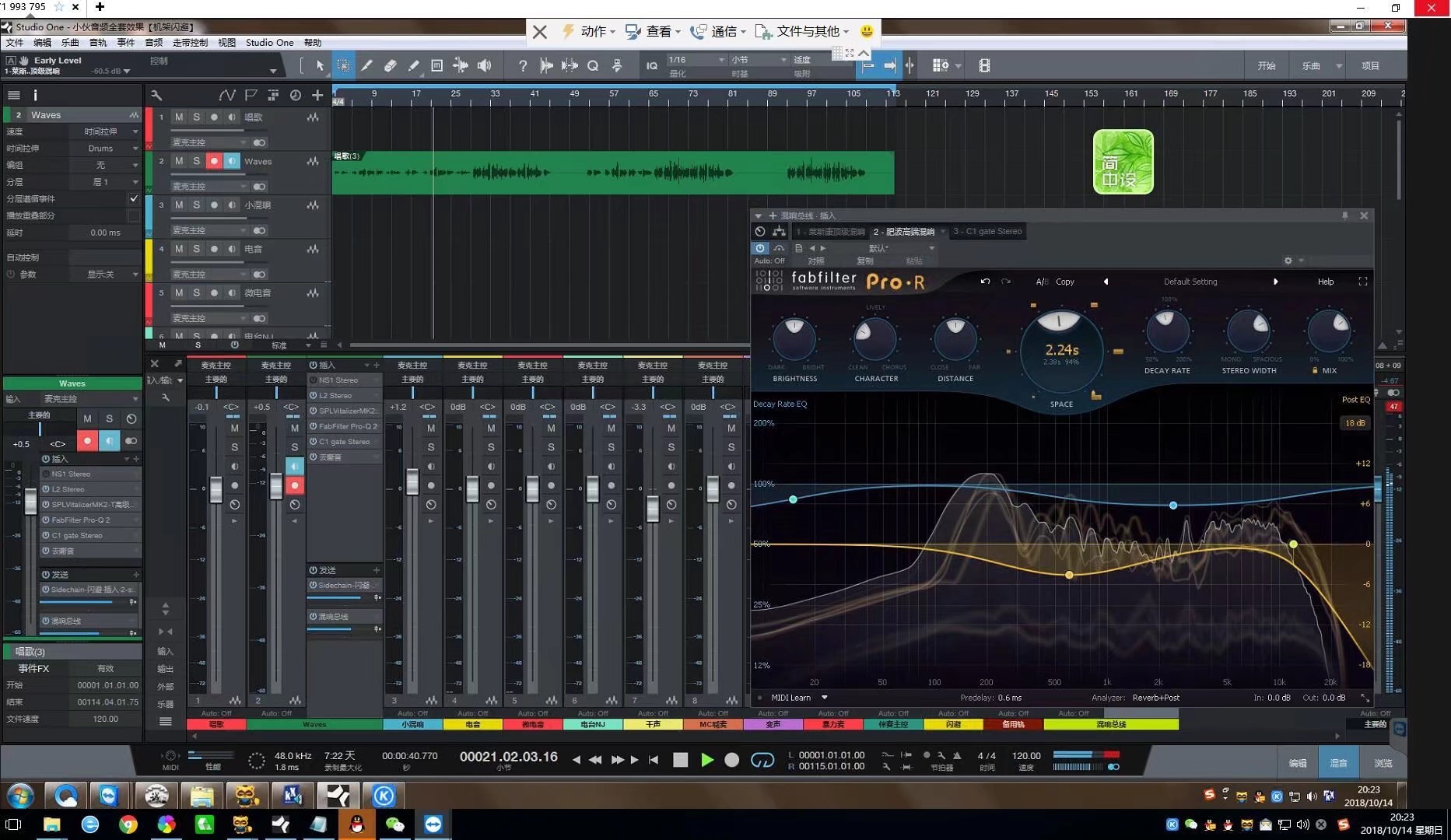The height and width of the screenshot is (840, 1451).
Task: Return to zero in transport
Action: point(654,760)
